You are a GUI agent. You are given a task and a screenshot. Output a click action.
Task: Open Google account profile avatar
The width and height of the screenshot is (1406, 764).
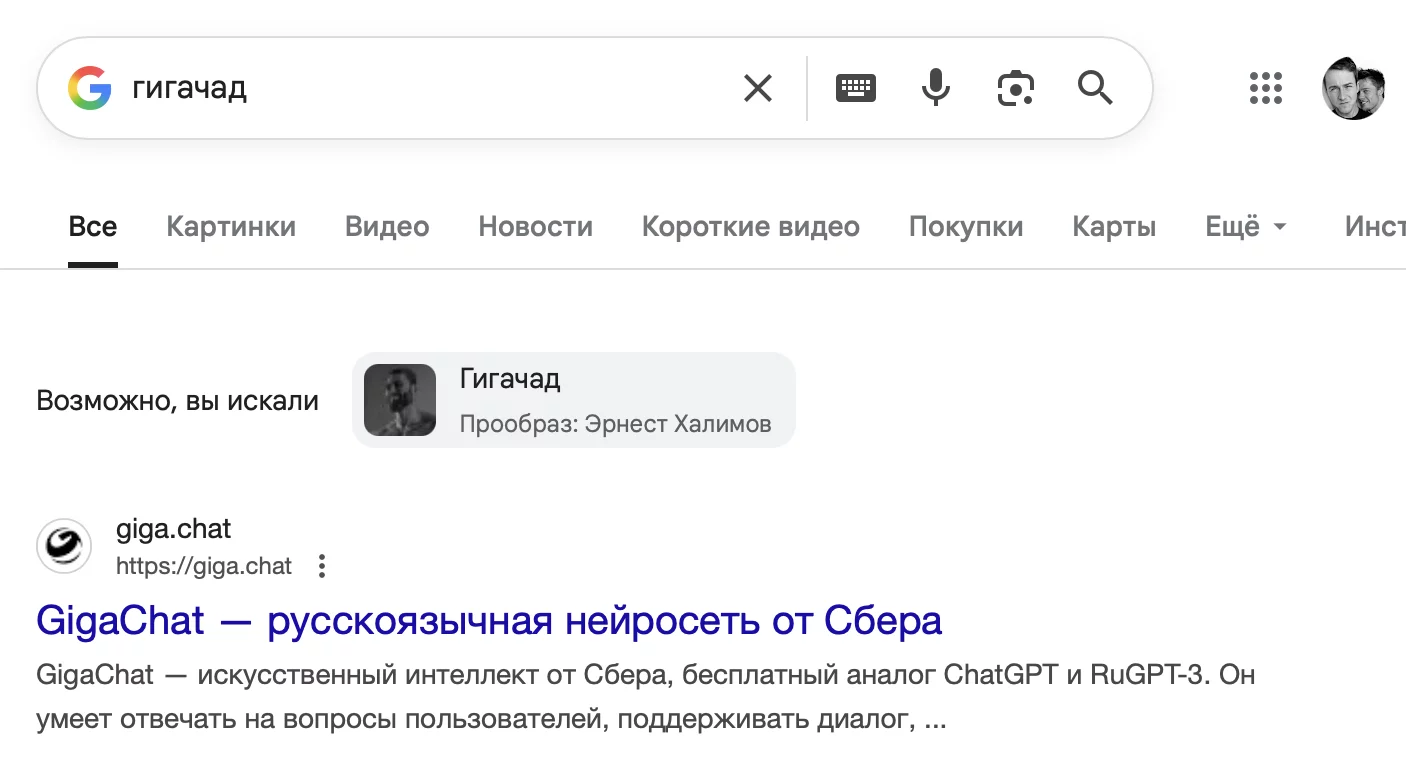[1354, 89]
